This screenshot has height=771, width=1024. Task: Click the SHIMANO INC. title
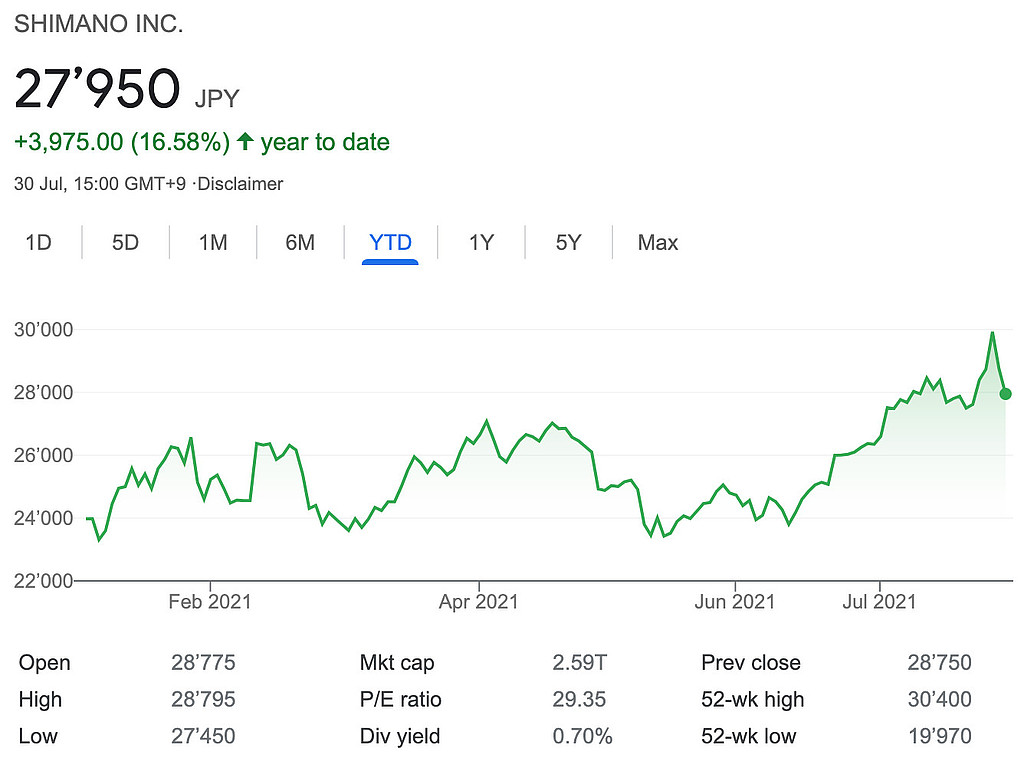tap(98, 26)
